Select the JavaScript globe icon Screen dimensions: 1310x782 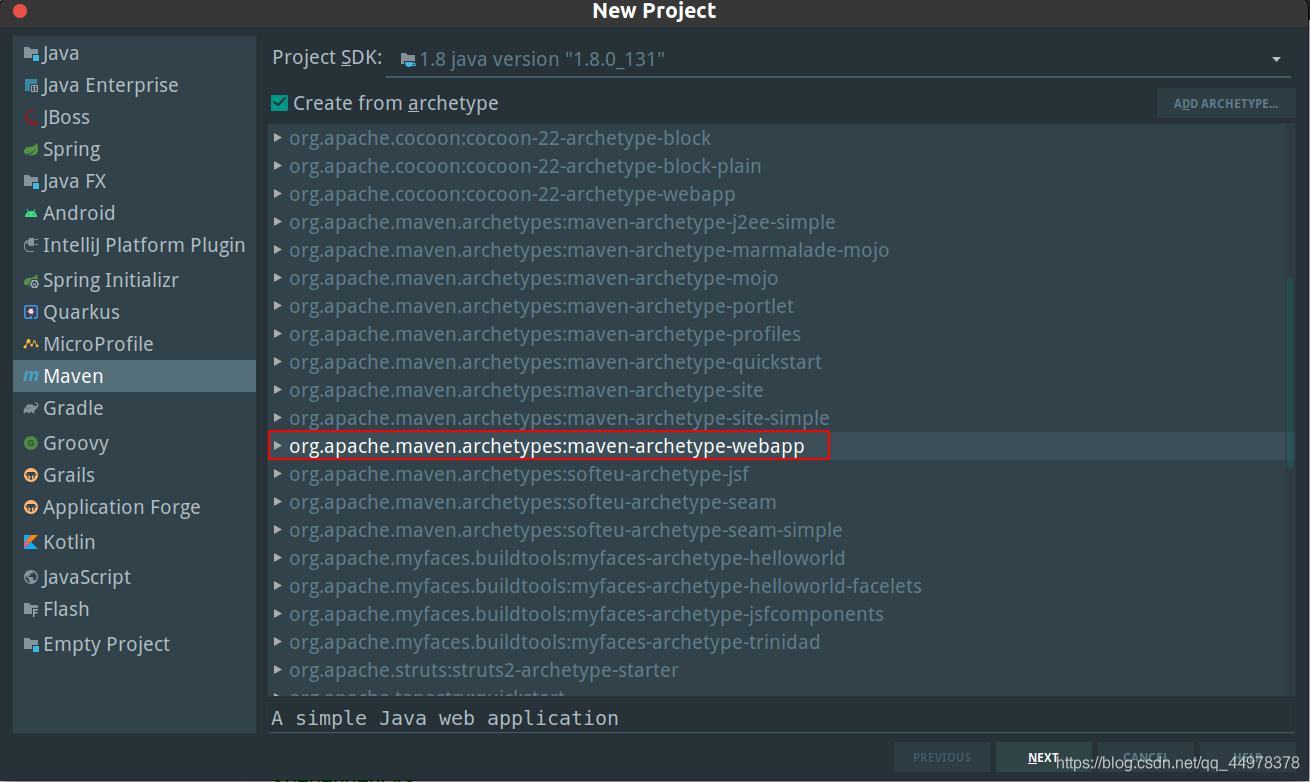pos(31,578)
